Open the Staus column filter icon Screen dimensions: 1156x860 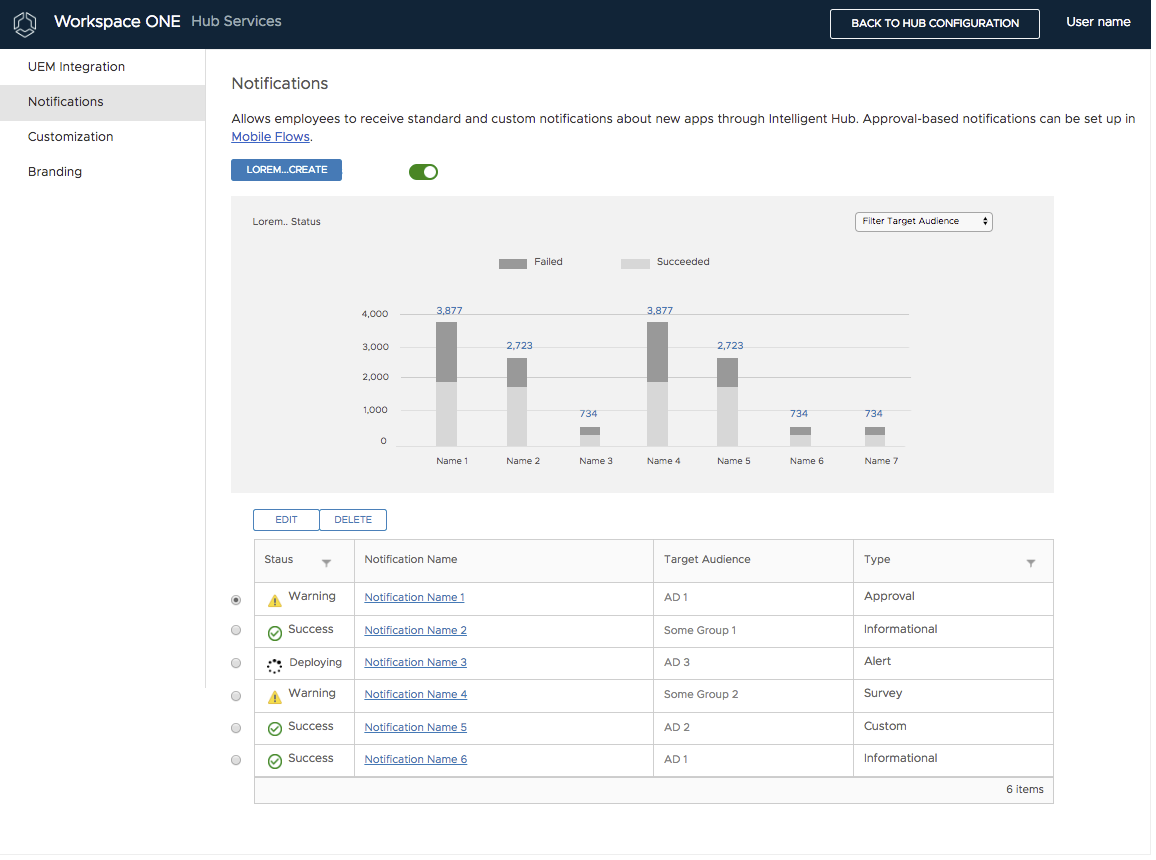click(x=327, y=563)
